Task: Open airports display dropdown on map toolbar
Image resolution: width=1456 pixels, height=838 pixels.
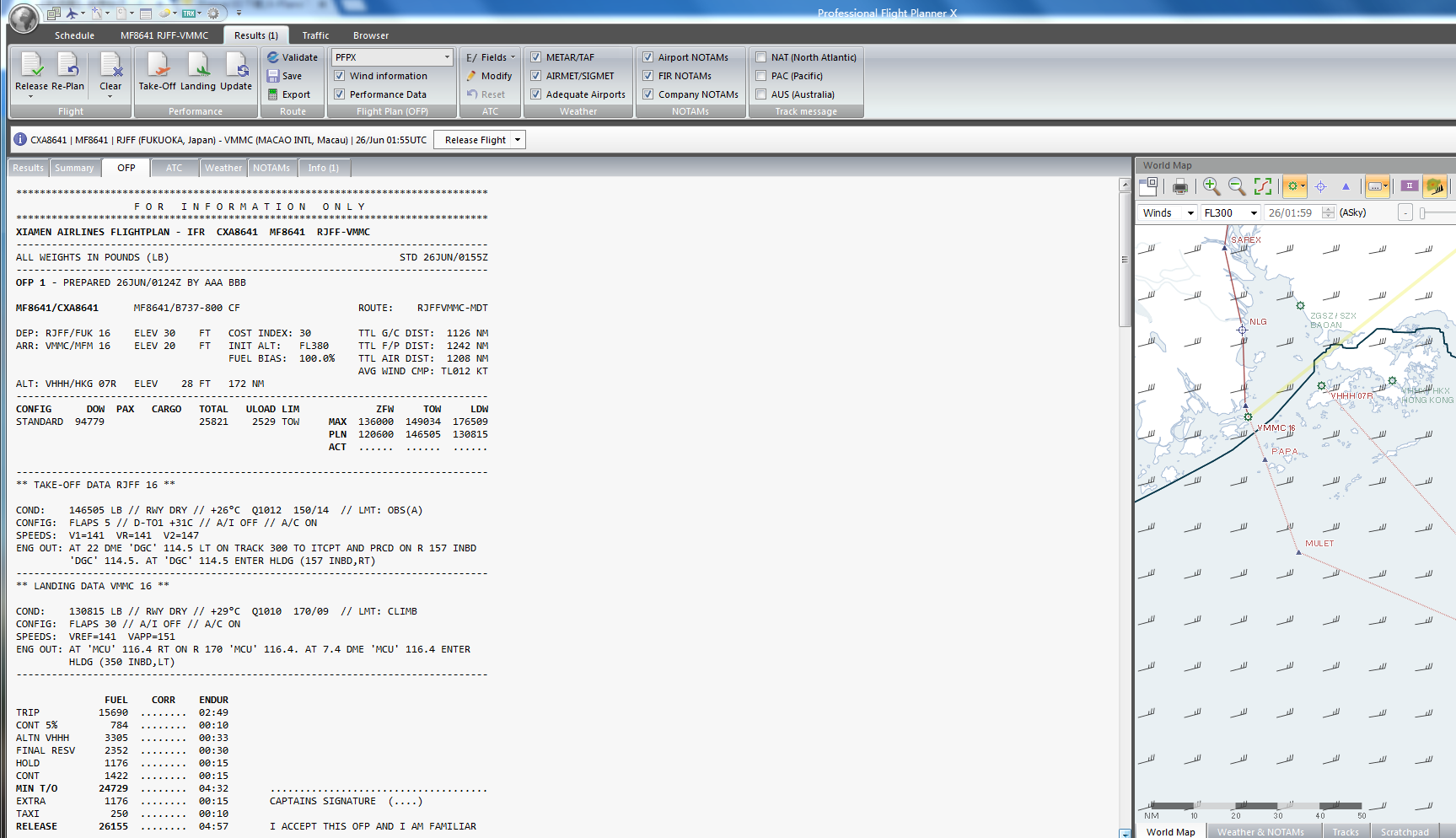Action: pyautogui.click(x=1294, y=186)
